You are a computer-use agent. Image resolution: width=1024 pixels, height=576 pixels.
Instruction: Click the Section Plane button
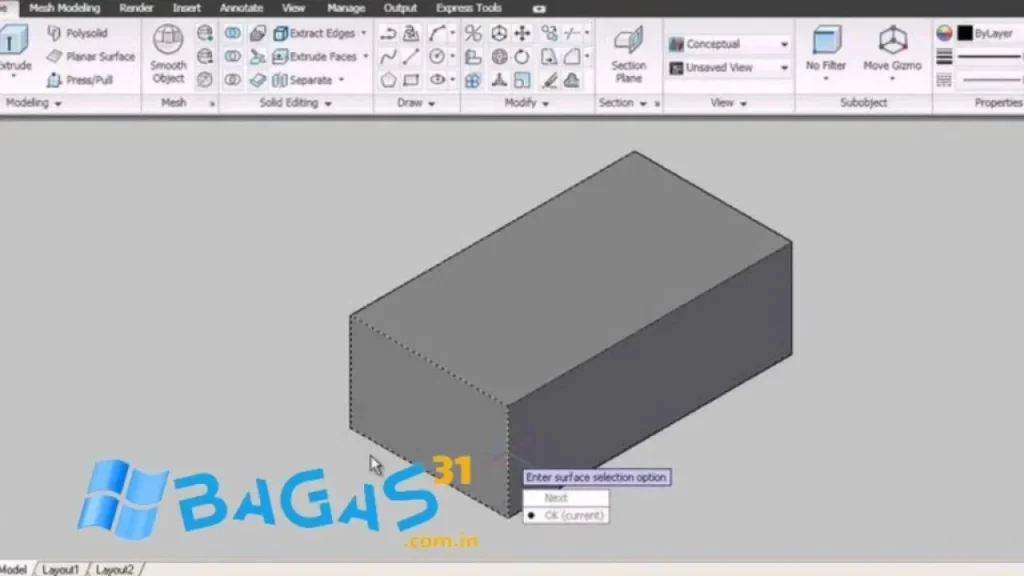pyautogui.click(x=628, y=54)
